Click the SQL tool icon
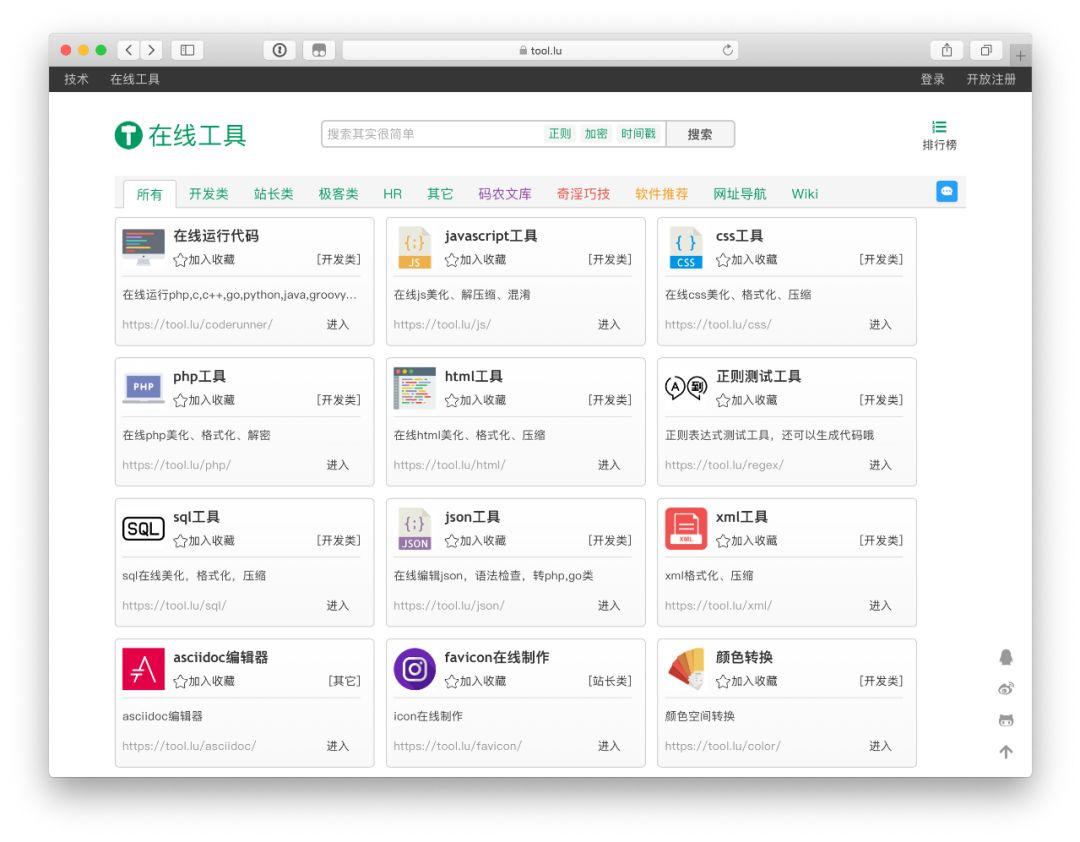 point(143,528)
